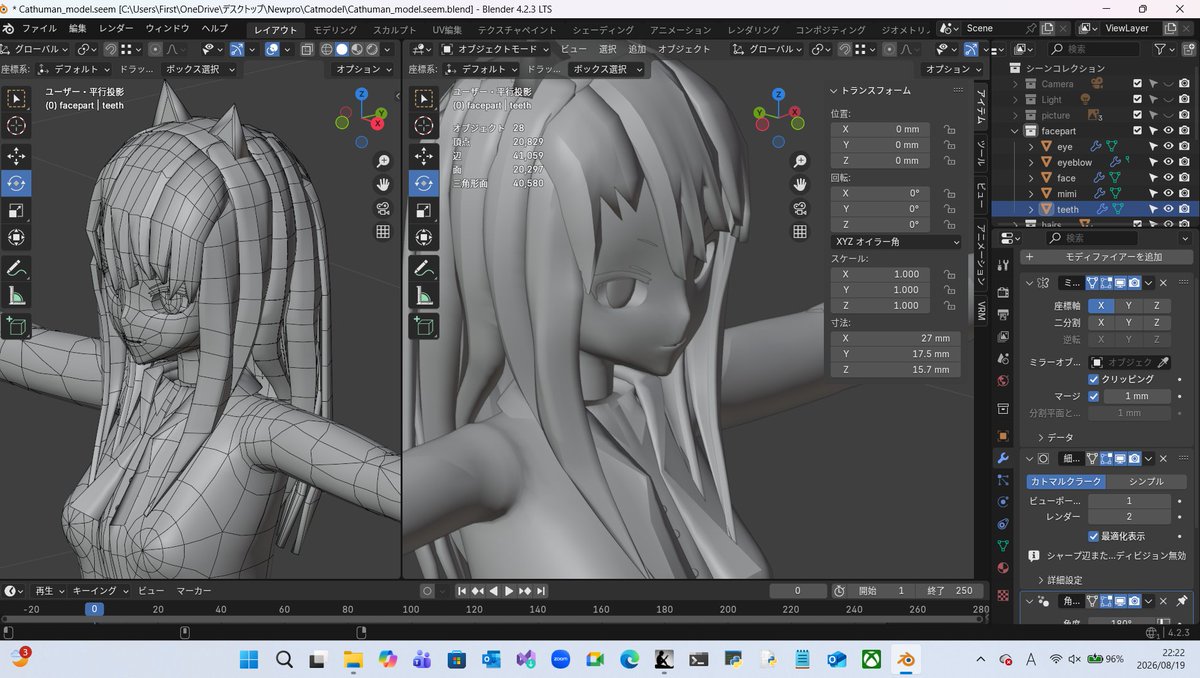This screenshot has width=1200, height=678.
Task: Activate the Rotate tool in left viewport
Action: pyautogui.click(x=17, y=183)
